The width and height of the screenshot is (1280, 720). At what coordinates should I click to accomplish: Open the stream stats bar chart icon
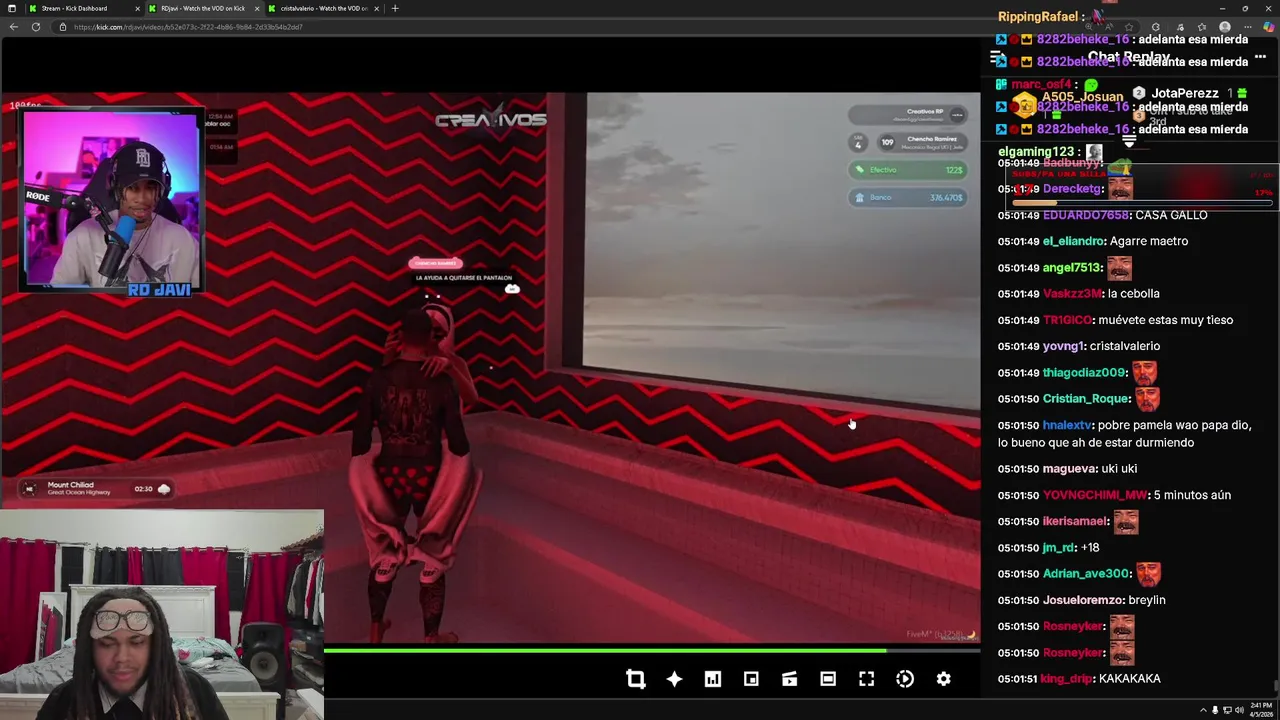coord(712,679)
